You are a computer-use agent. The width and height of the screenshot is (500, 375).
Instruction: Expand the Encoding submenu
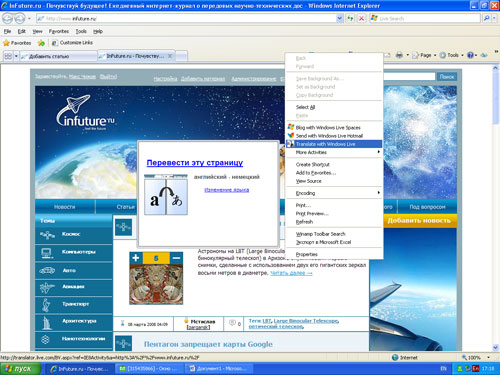[x=334, y=193]
